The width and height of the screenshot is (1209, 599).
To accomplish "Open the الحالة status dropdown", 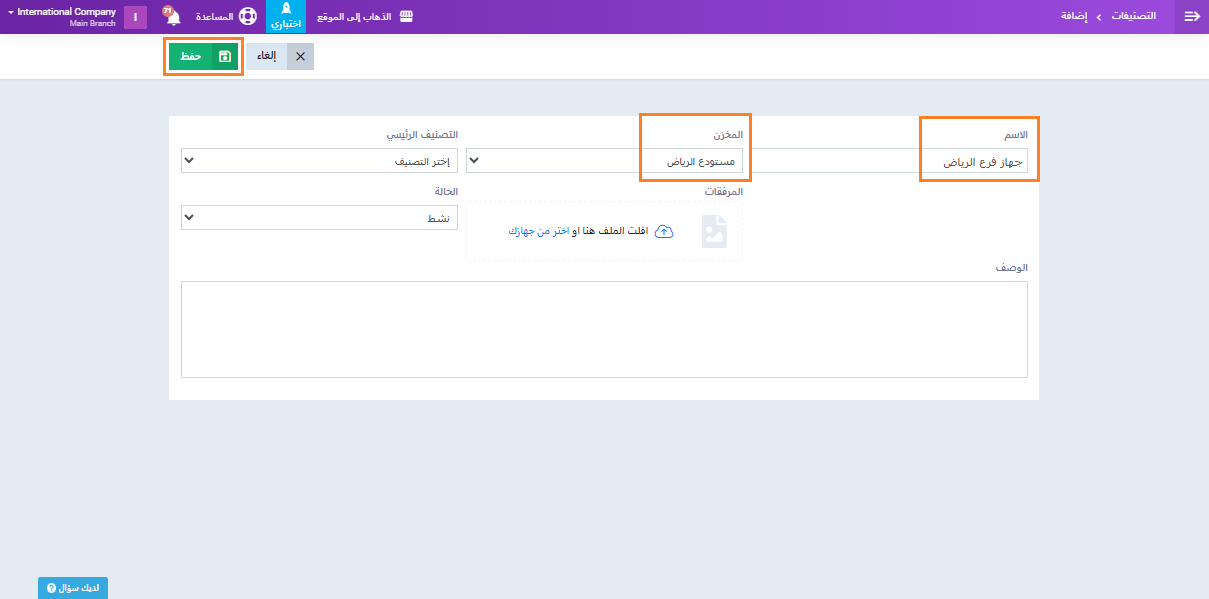I will 319,217.
